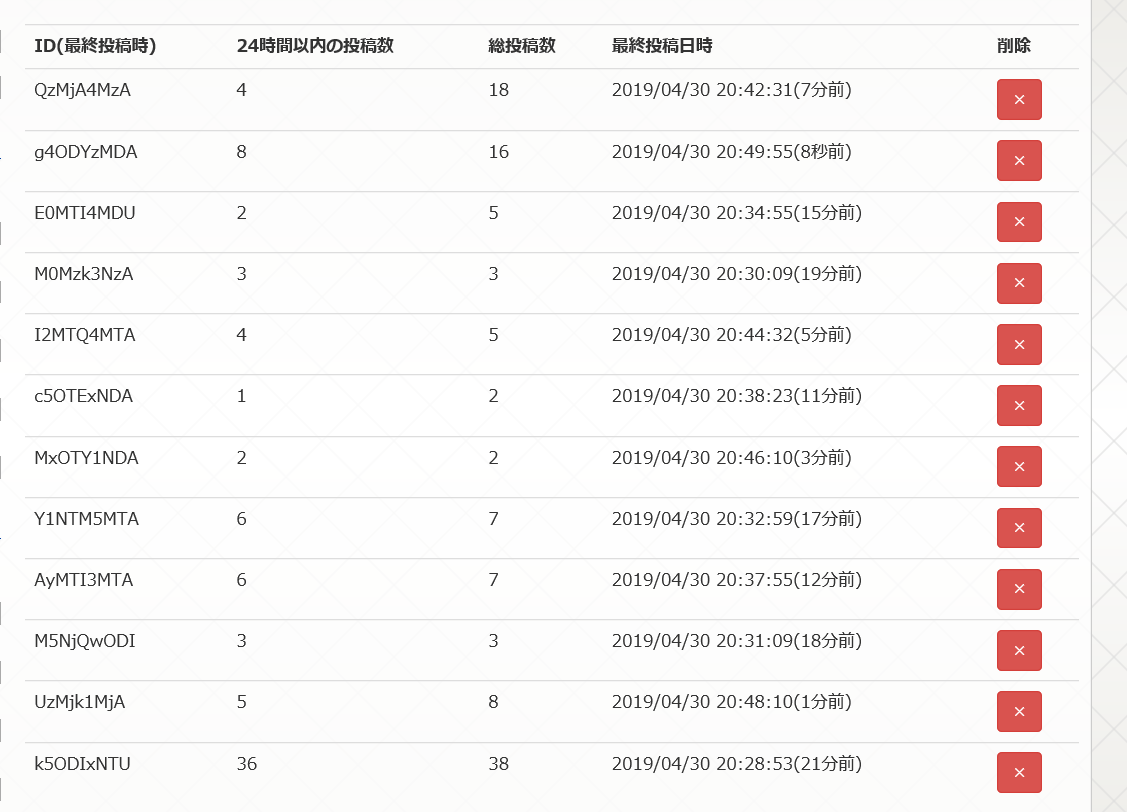Image resolution: width=1127 pixels, height=812 pixels.
Task: Click the delete icon for M0Mzk3NzA
Action: (x=1019, y=283)
